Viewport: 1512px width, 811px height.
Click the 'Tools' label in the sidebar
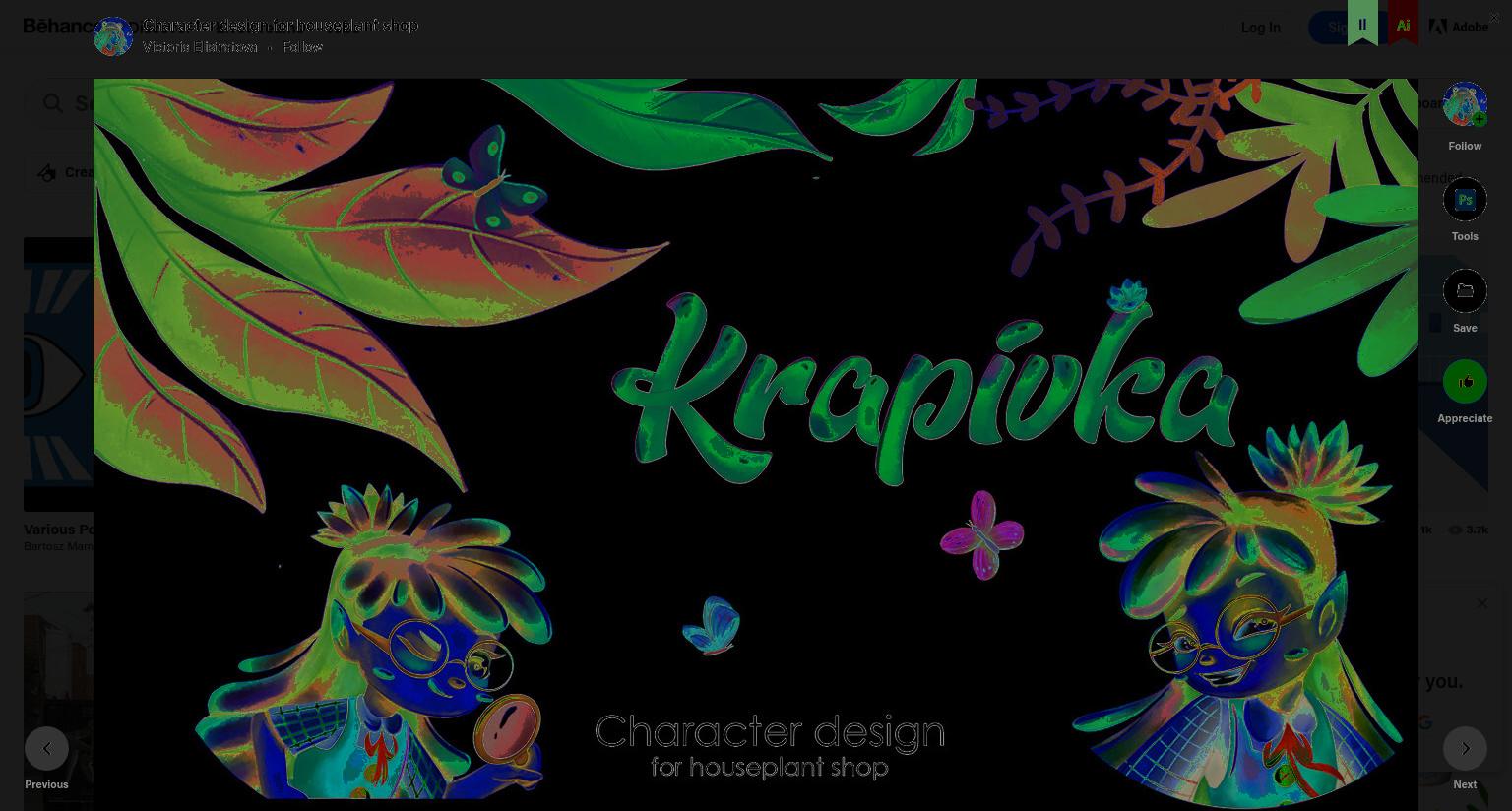[x=1465, y=236]
